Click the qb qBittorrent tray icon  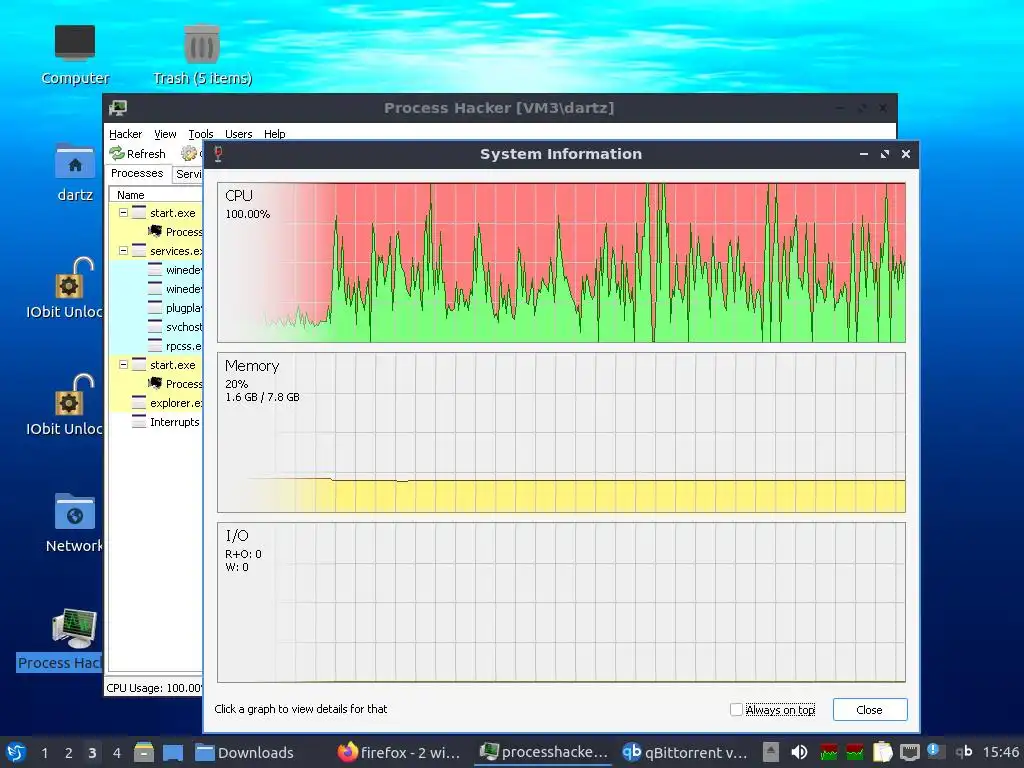(964, 752)
